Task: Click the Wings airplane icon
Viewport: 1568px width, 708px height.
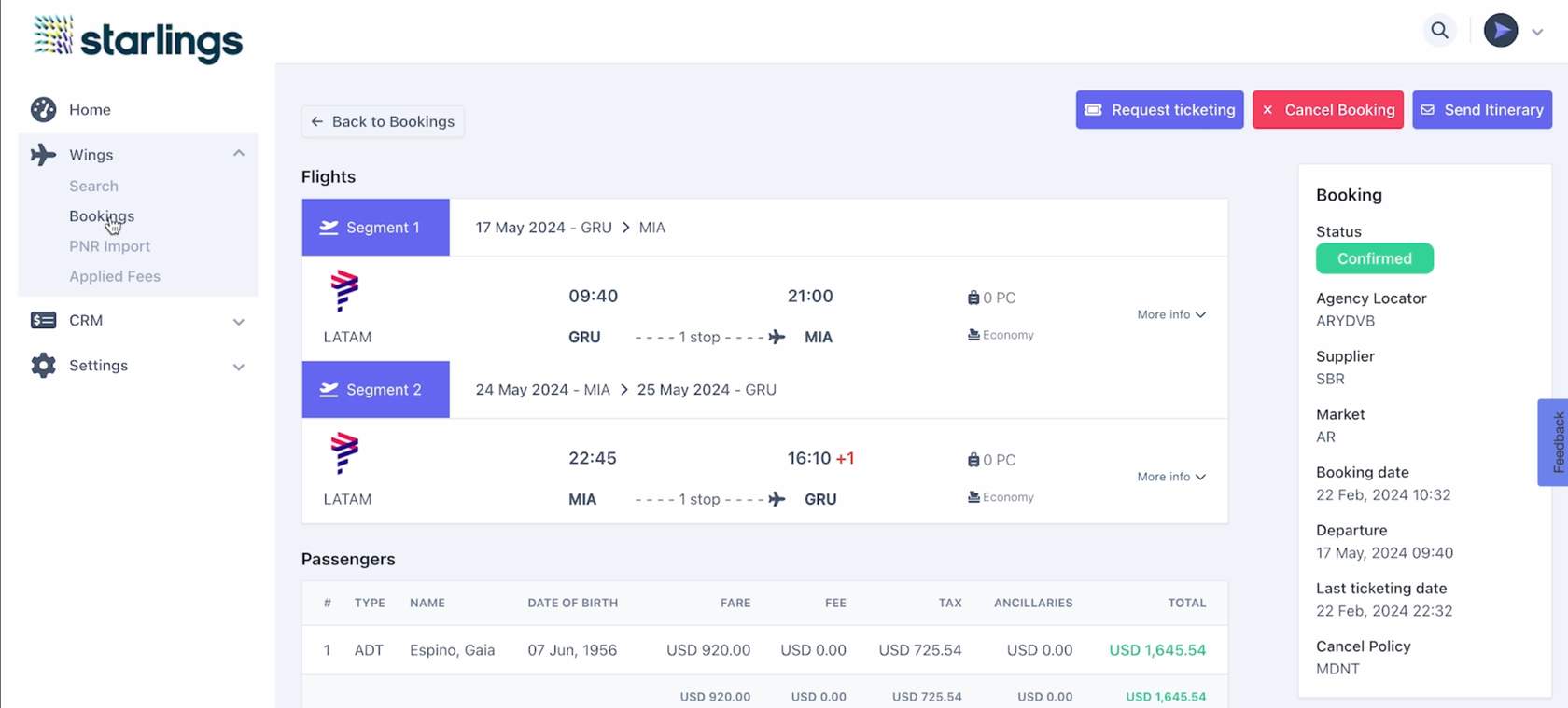Action: click(x=43, y=154)
